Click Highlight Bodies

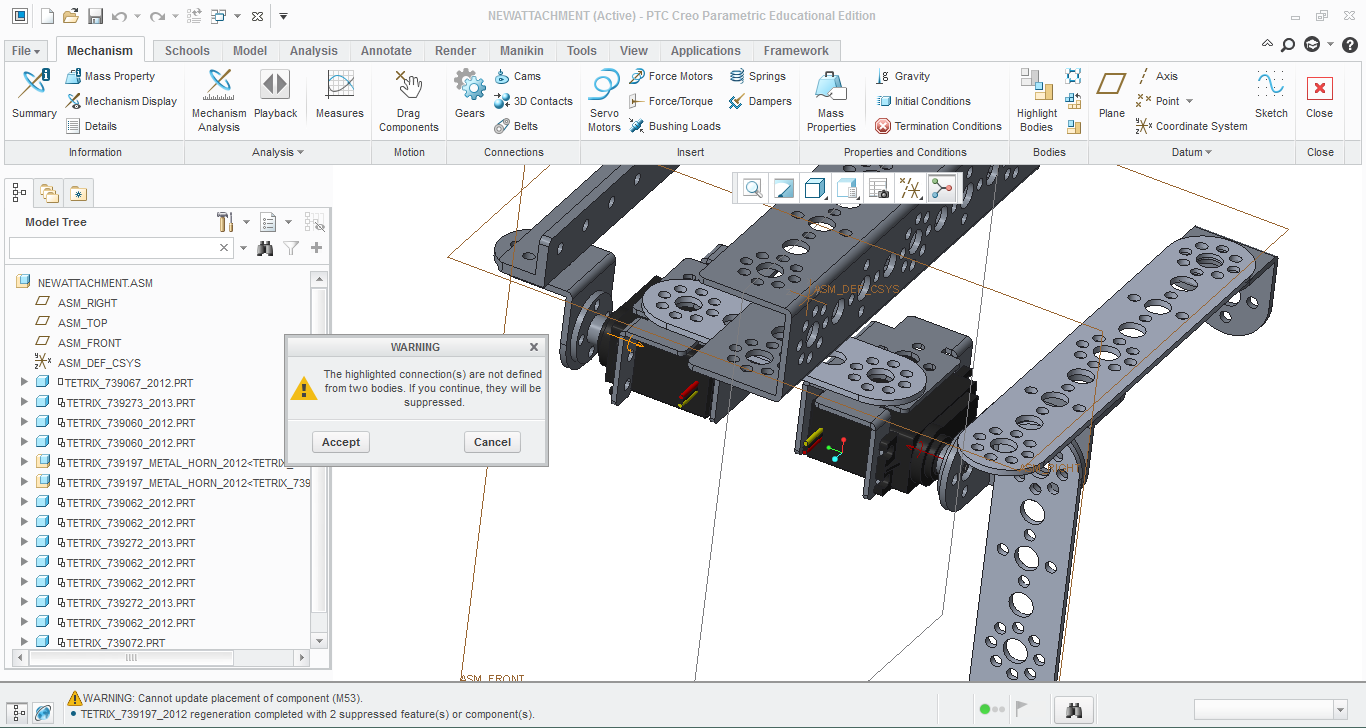[1036, 100]
